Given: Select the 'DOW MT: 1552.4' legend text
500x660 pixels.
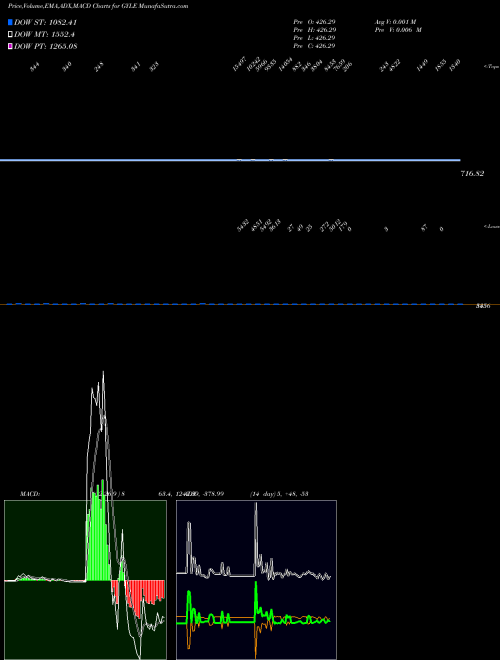Looking at the screenshot, I should [x=45, y=35].
